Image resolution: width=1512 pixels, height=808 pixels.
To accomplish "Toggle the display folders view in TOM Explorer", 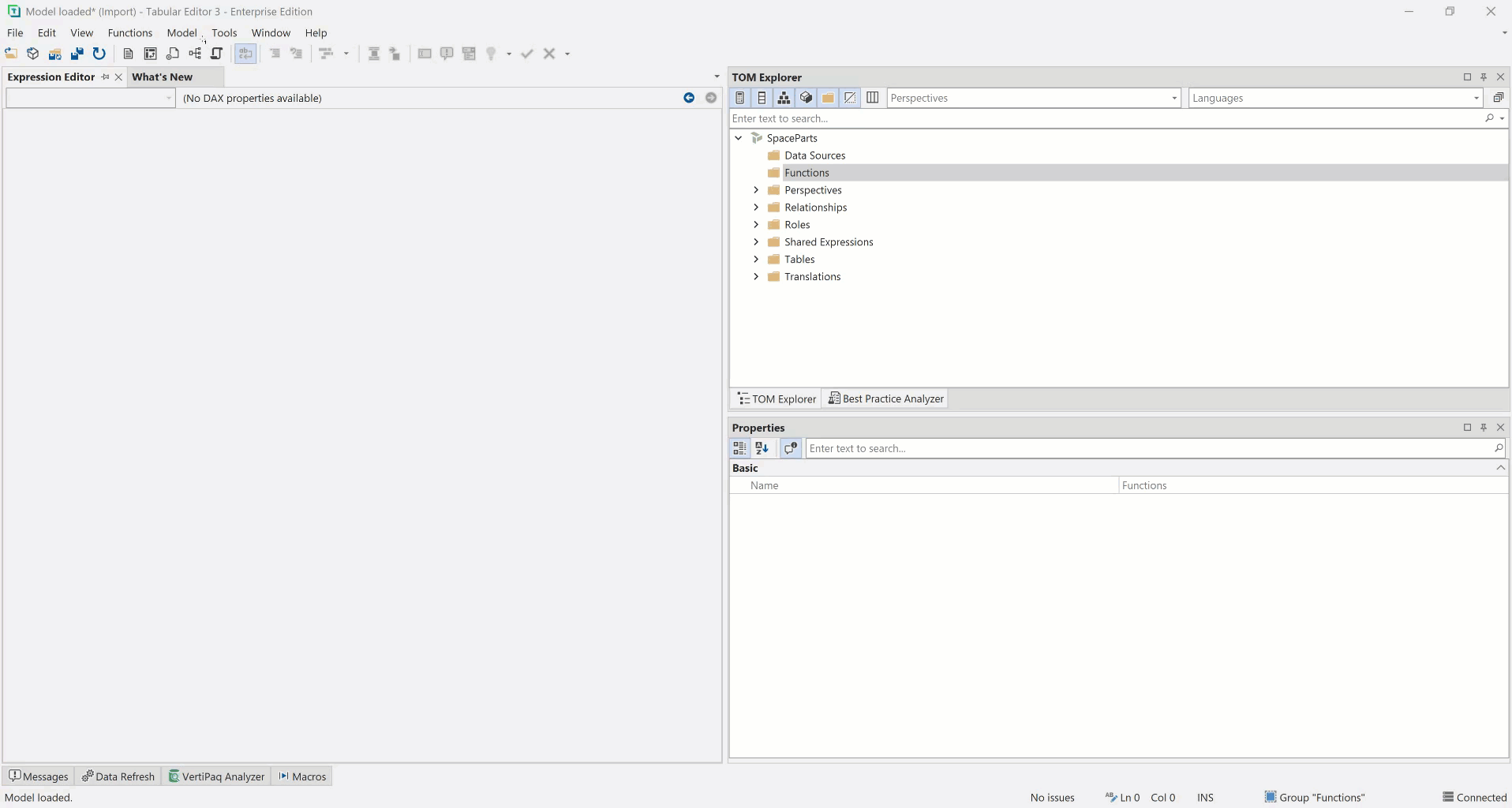I will [x=828, y=98].
